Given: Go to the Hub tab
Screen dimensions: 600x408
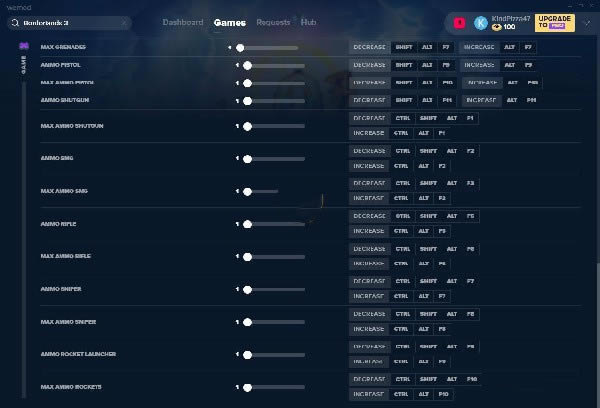Looking at the screenshot, I should tap(308, 22).
